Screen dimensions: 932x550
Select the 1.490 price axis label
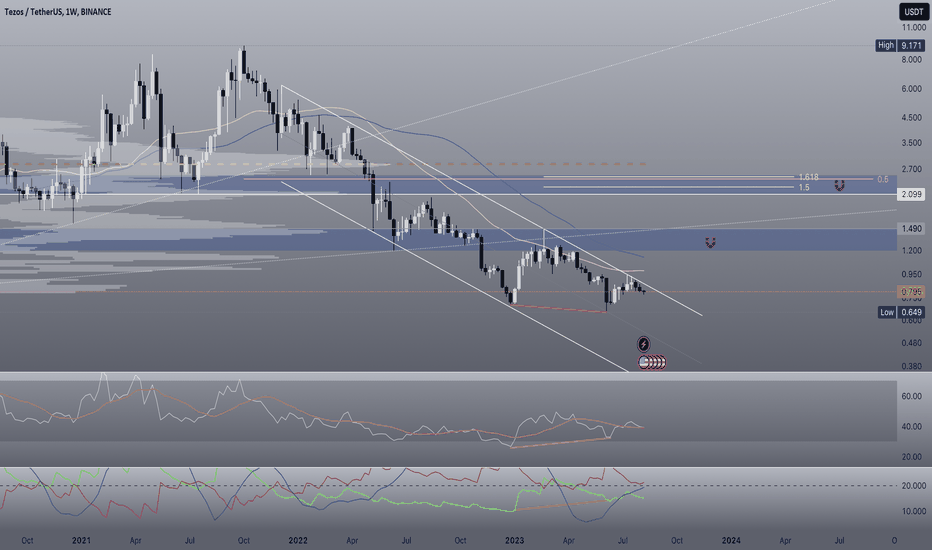(x=911, y=228)
